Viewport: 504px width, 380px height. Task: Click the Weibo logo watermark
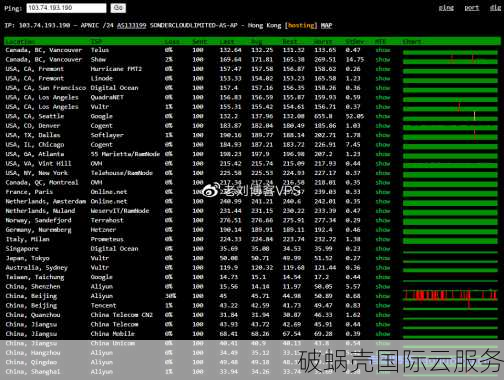pyautogui.click(x=211, y=190)
